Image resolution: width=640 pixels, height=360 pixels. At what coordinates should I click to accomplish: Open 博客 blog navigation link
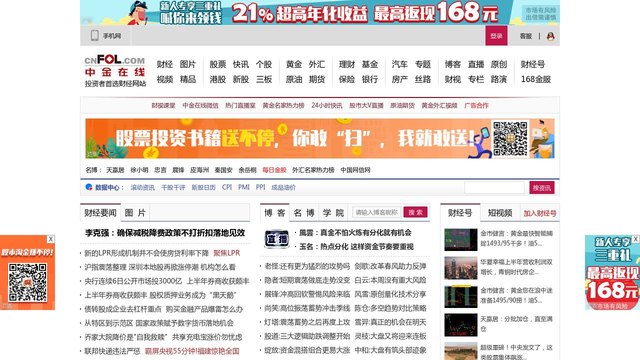453,64
